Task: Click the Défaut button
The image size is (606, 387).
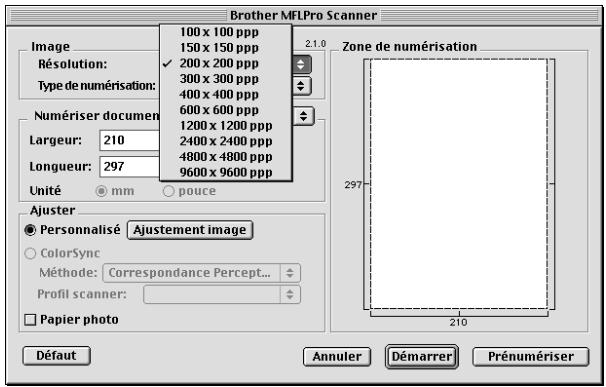Action: click(x=56, y=356)
